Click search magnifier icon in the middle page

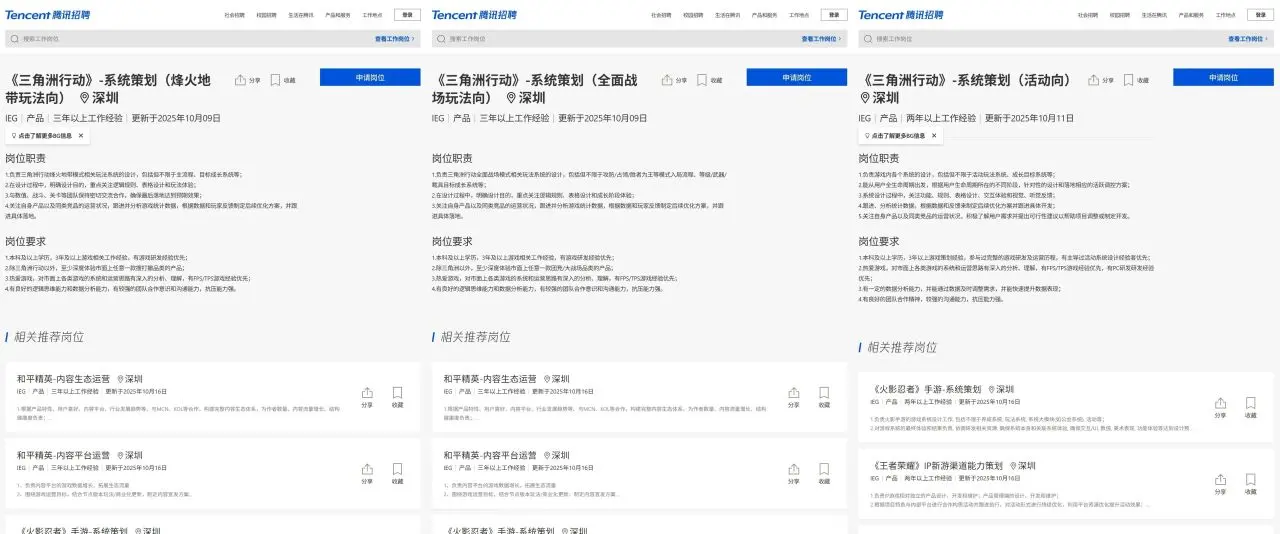click(x=440, y=39)
